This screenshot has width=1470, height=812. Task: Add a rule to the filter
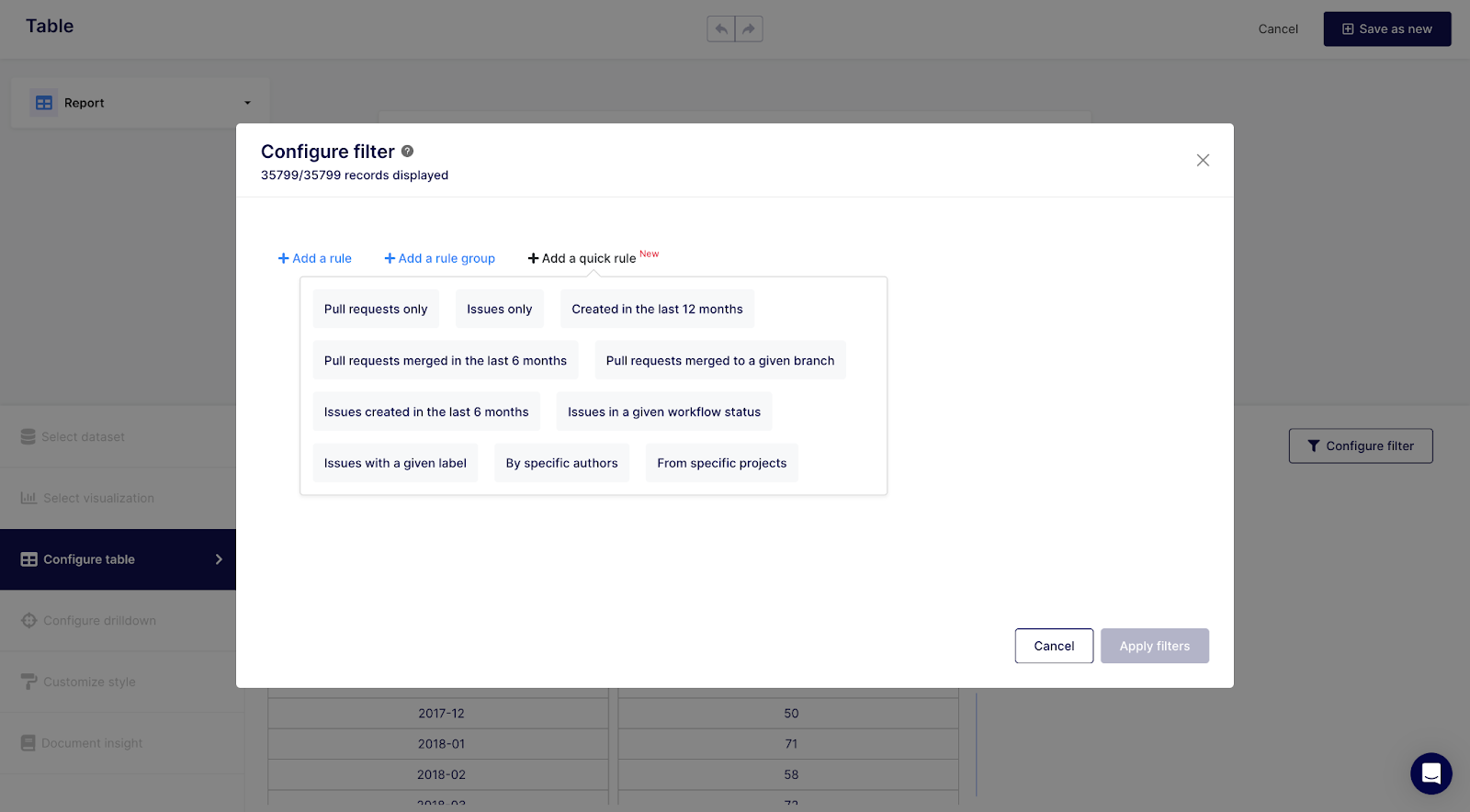pos(315,258)
